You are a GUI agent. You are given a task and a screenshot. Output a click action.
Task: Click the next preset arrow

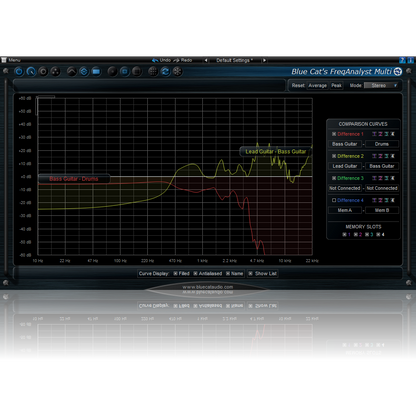[264, 60]
